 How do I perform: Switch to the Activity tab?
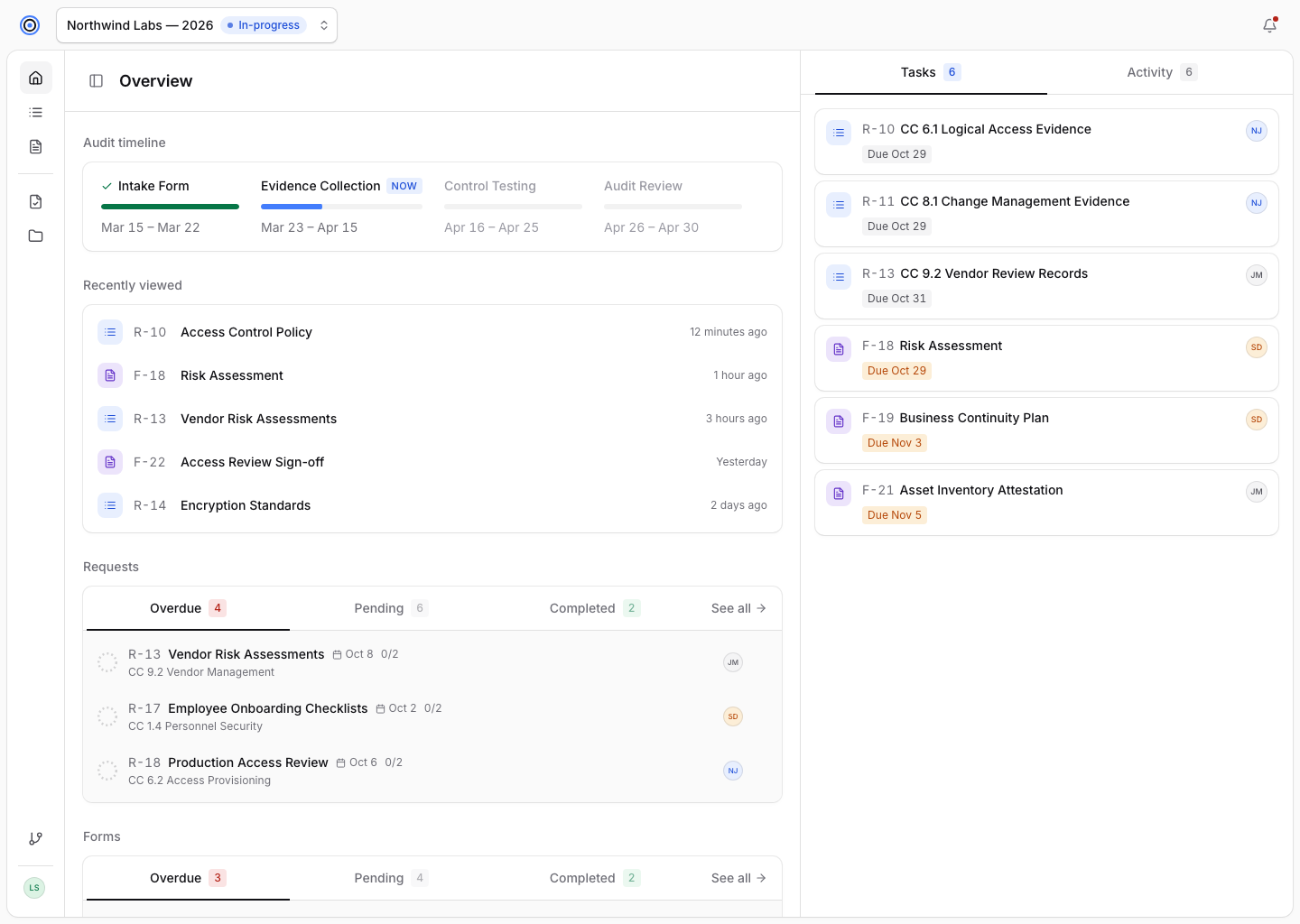[x=1163, y=72]
